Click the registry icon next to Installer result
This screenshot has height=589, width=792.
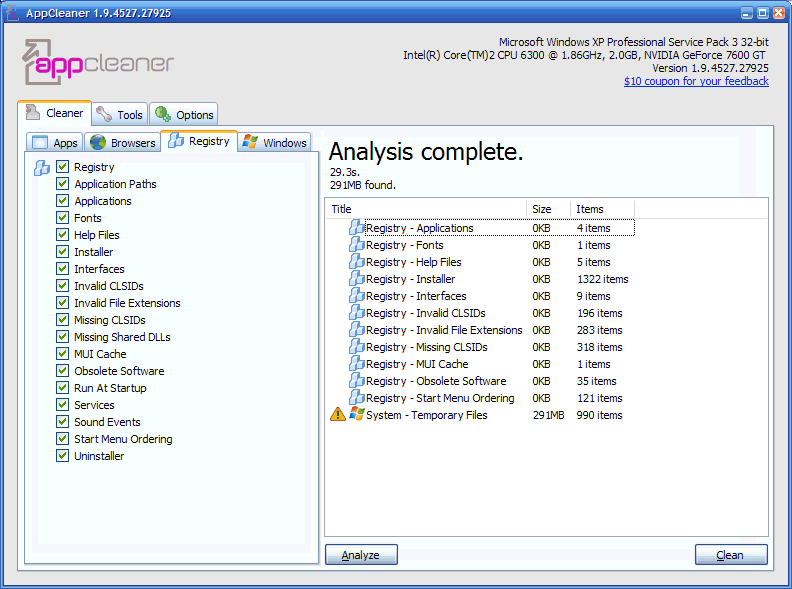pos(357,279)
